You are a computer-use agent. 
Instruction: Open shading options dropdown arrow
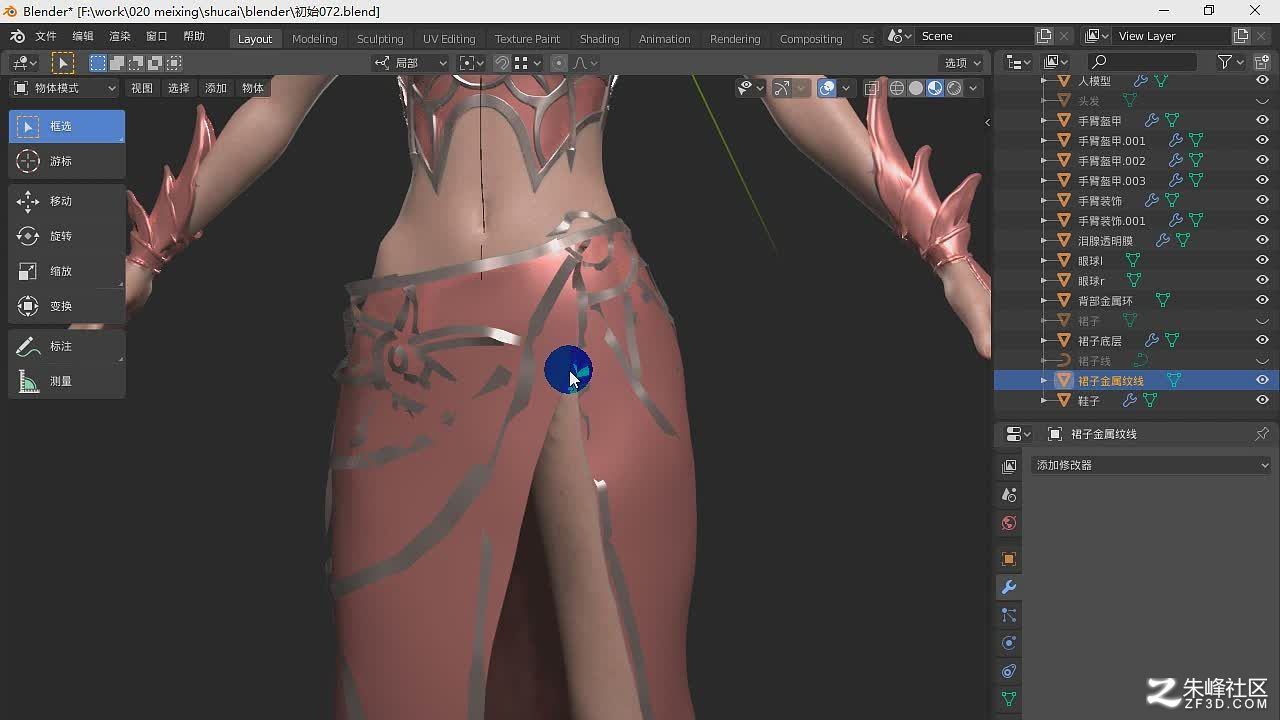pyautogui.click(x=973, y=88)
